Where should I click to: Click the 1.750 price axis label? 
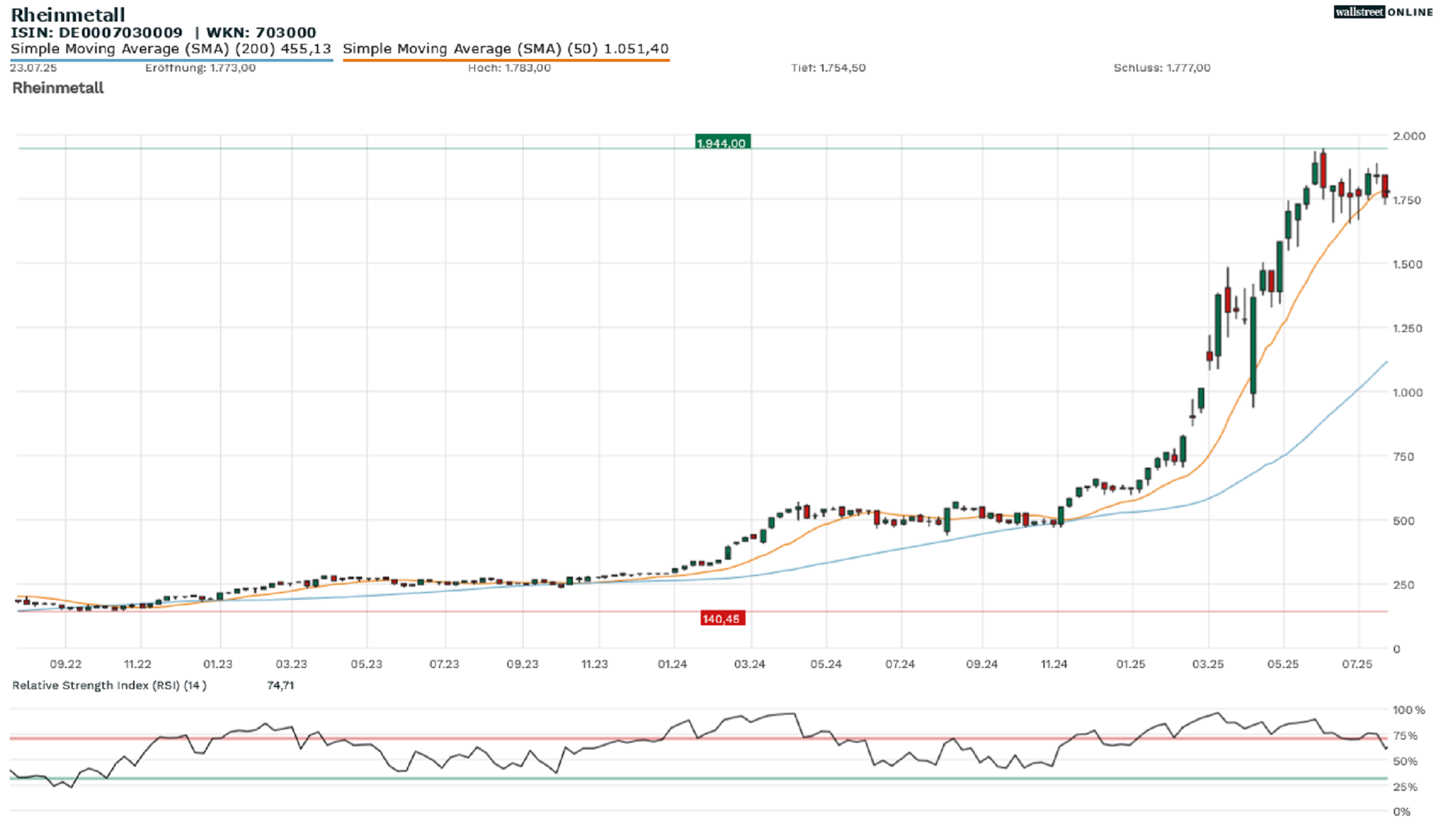point(1407,200)
